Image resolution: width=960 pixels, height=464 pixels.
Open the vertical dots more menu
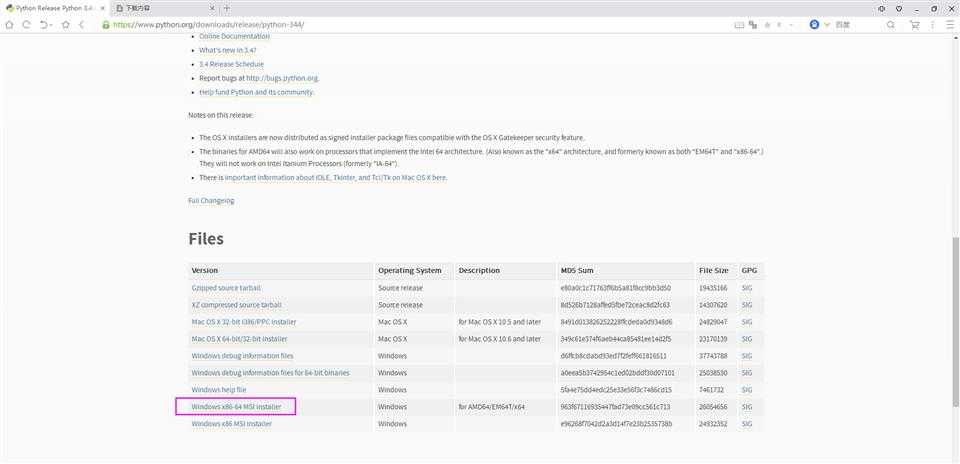click(932, 25)
